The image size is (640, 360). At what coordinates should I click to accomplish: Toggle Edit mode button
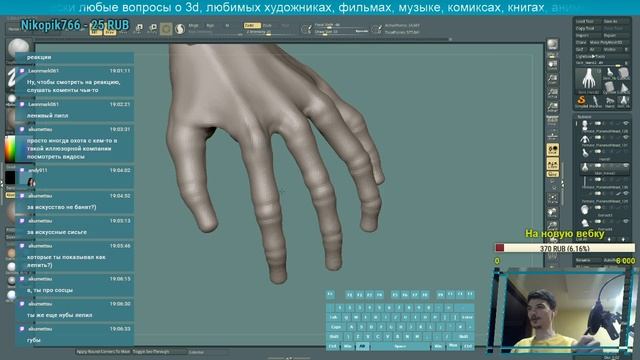[95, 31]
